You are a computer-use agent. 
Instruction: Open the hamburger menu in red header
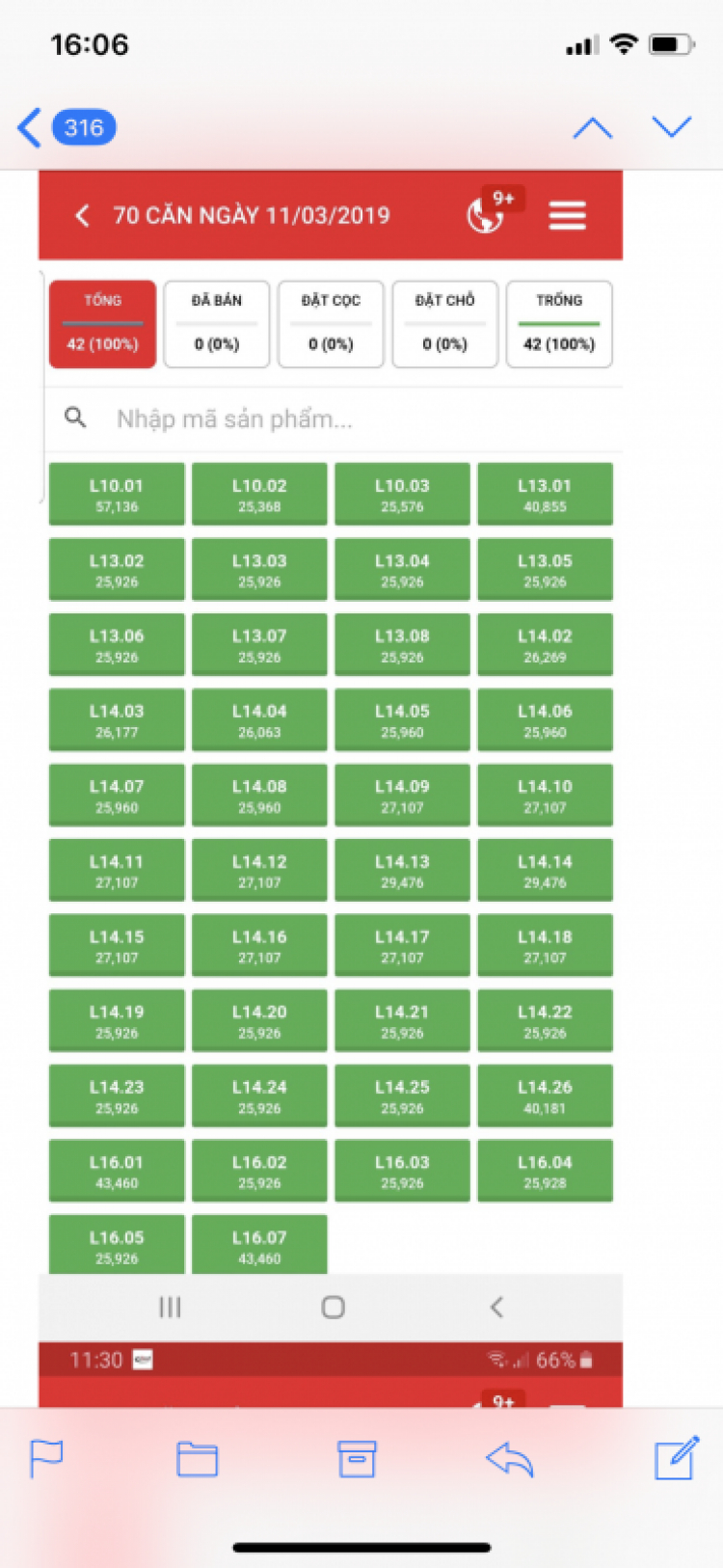pos(567,215)
